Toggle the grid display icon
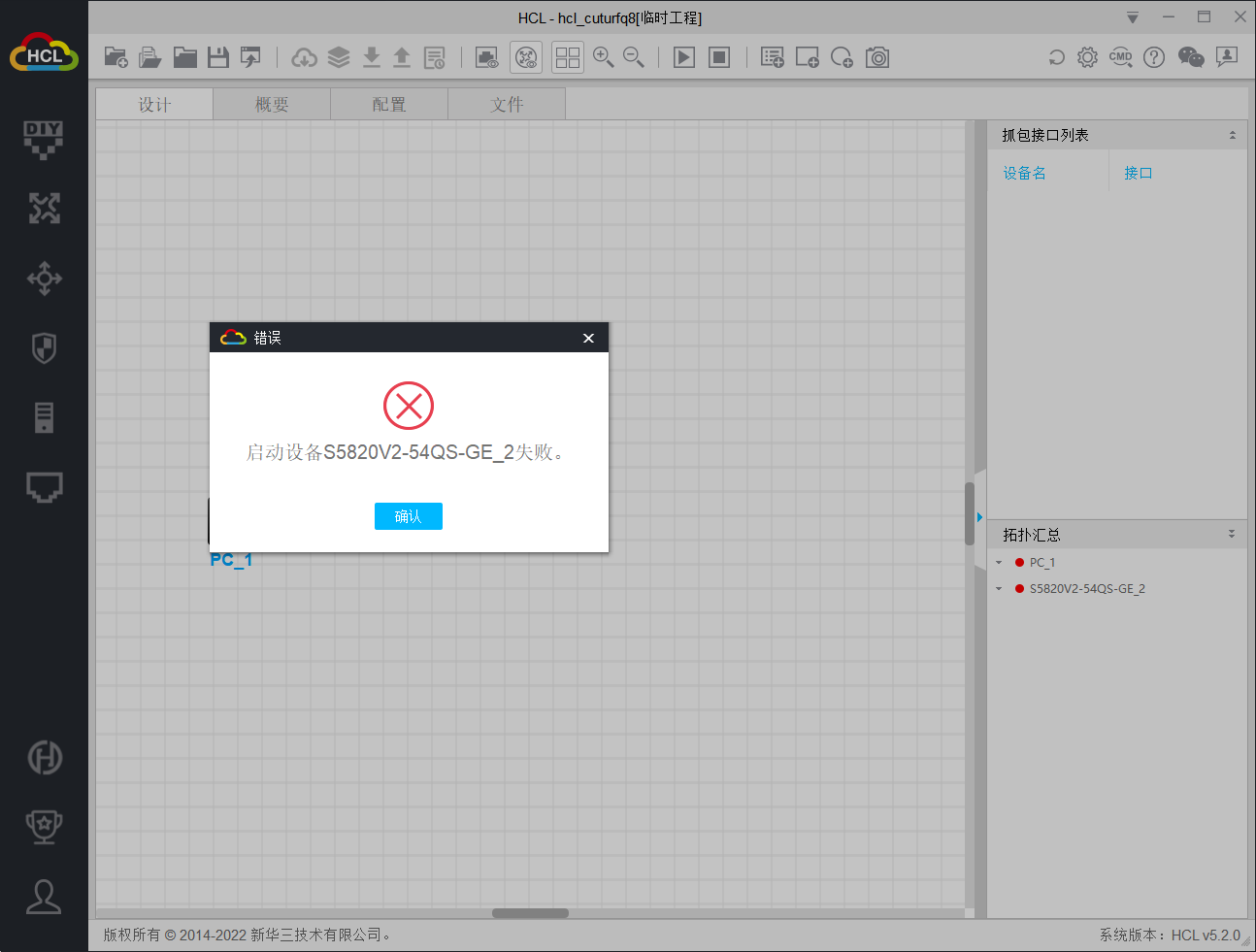 coord(568,58)
